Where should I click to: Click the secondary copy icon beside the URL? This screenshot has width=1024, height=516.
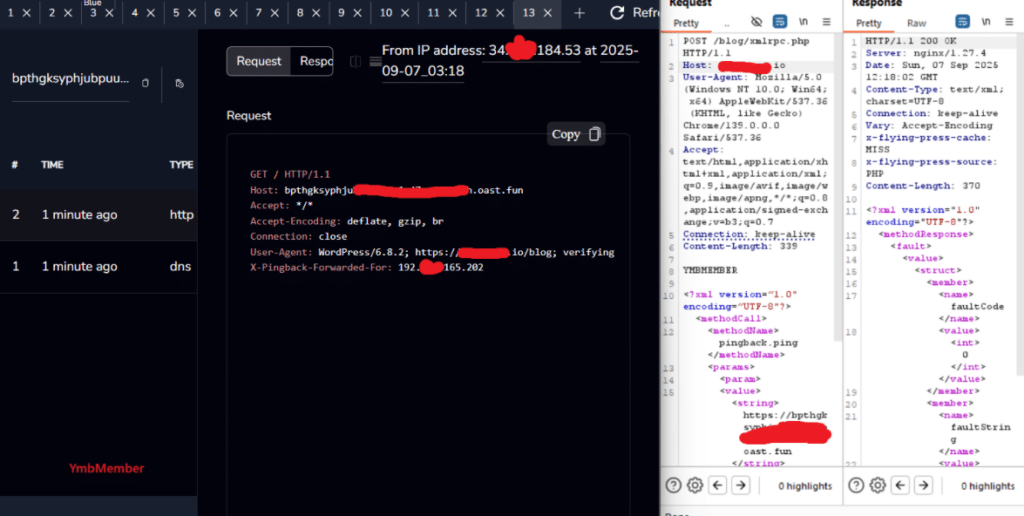[x=180, y=83]
